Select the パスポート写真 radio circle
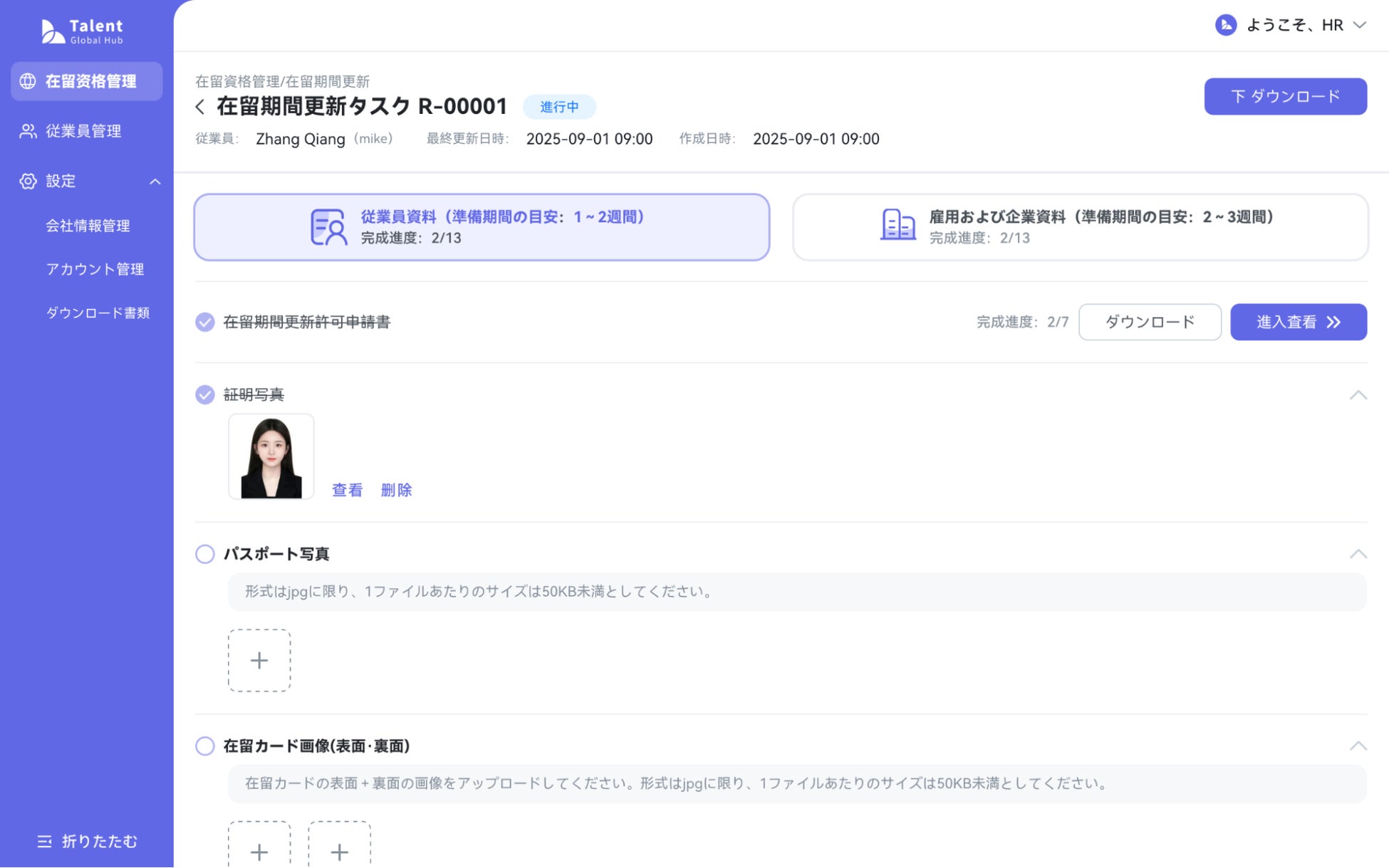Image resolution: width=1389 pixels, height=868 pixels. click(x=205, y=554)
